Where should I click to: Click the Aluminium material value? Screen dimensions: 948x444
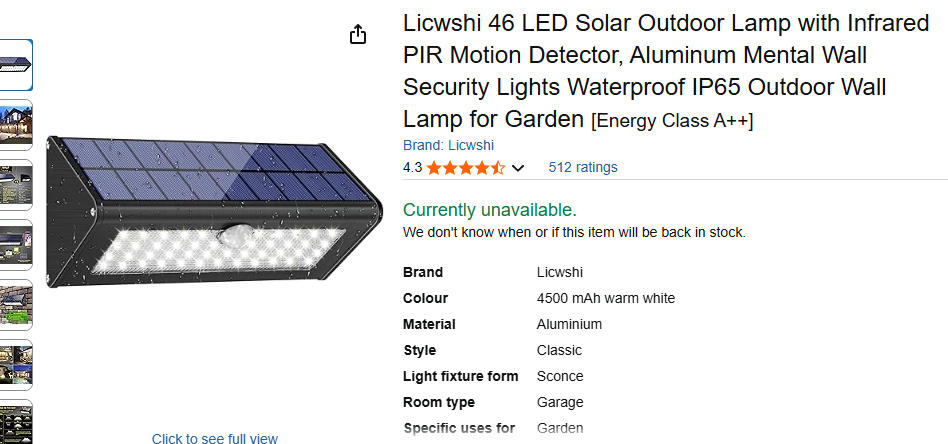click(x=569, y=324)
